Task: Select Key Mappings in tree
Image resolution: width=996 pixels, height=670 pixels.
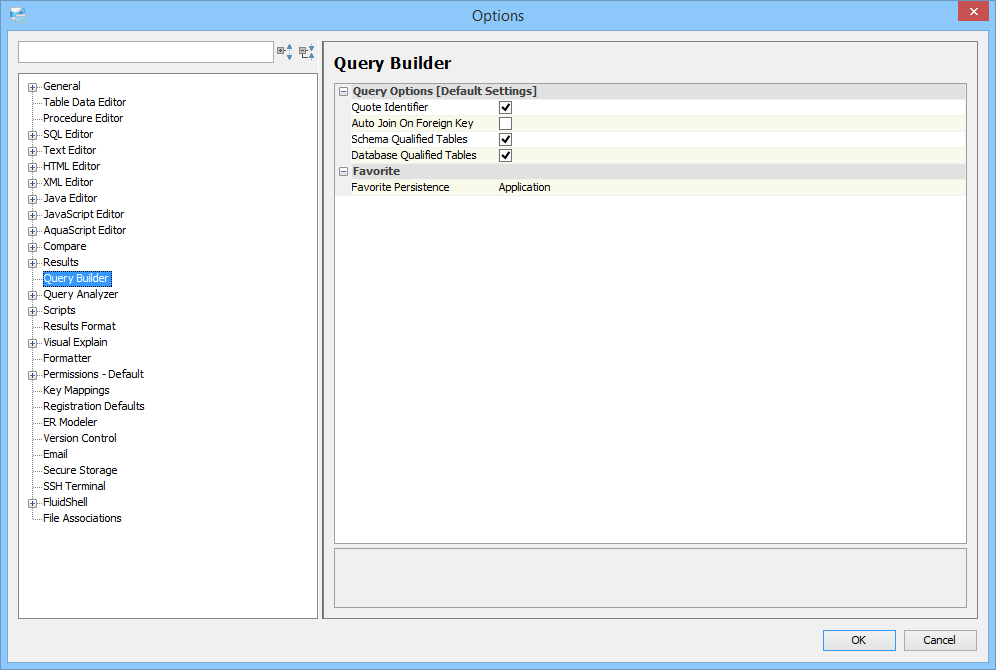Action: point(76,391)
